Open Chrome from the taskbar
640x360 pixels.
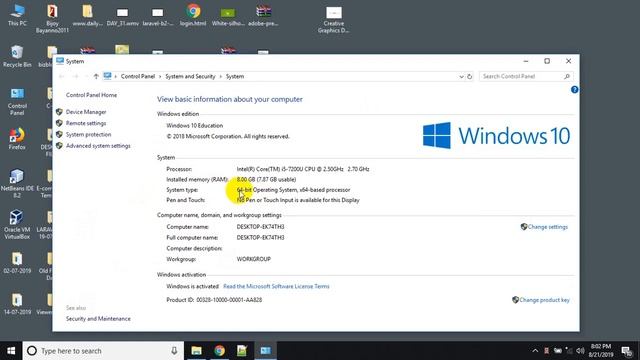[220, 351]
